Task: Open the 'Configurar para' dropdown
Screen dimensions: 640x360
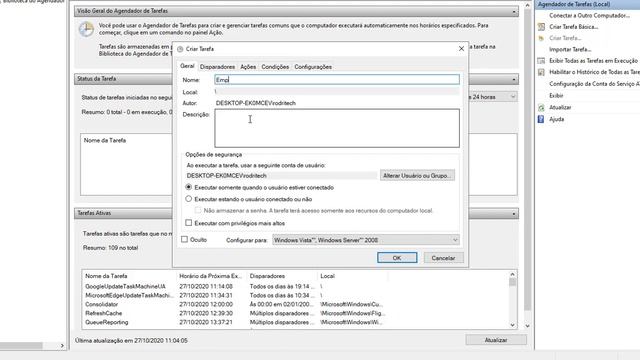Action: (x=366, y=240)
